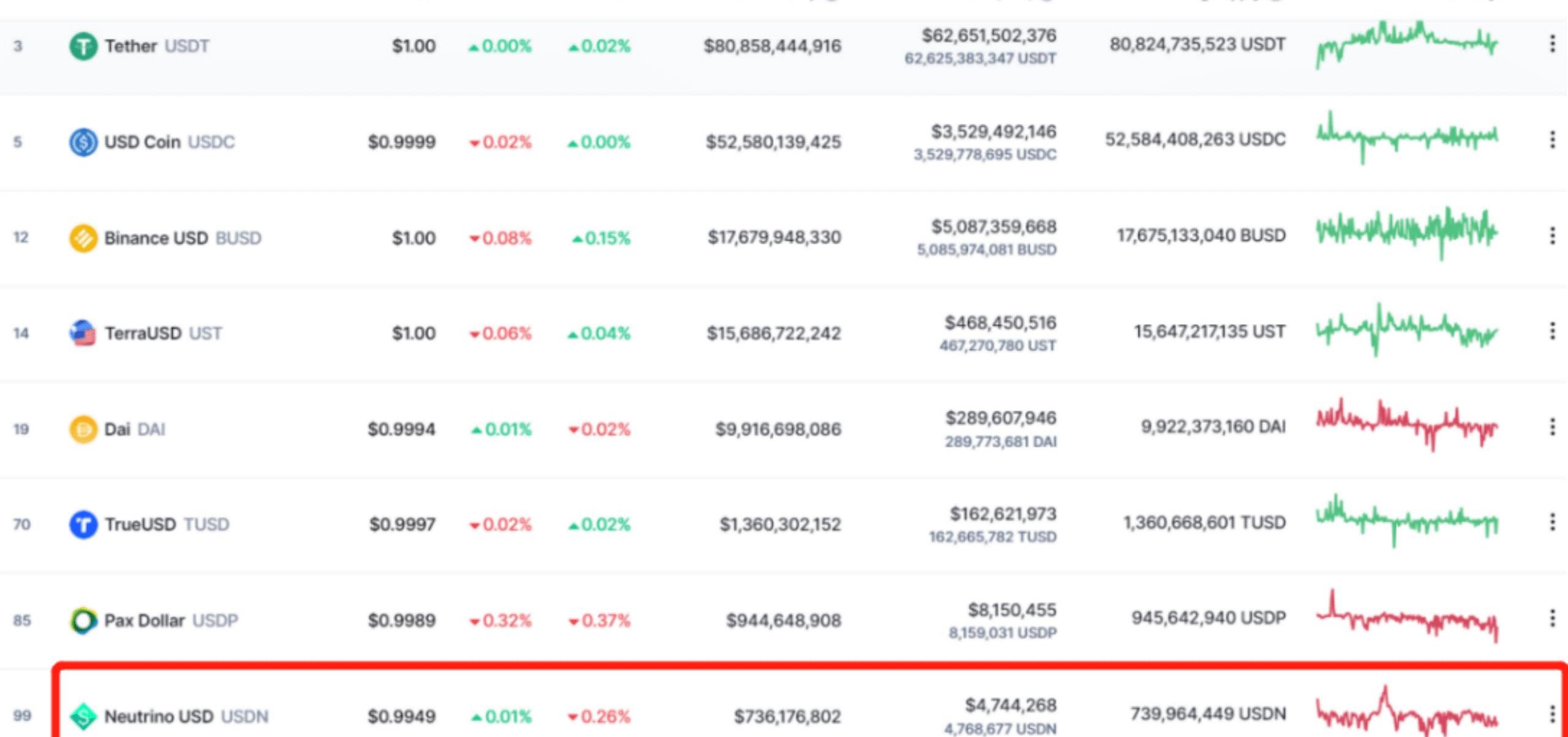View Binance USD's 7-day price chart

tap(1407, 234)
